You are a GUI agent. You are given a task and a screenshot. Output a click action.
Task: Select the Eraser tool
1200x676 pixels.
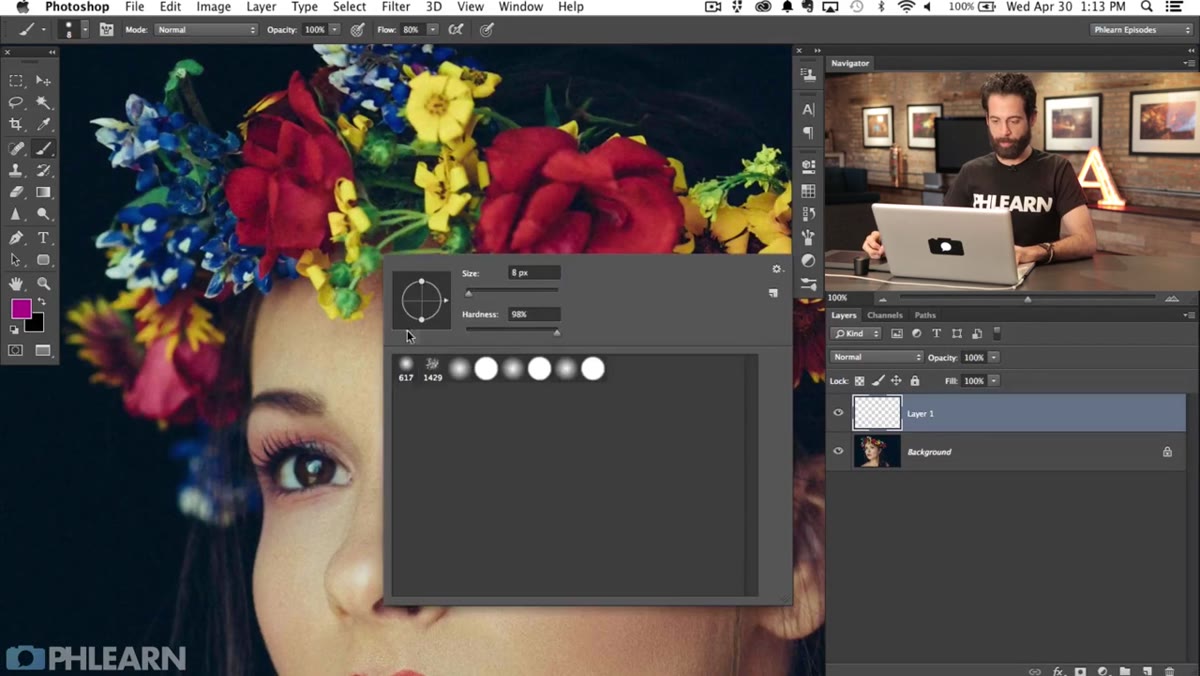click(16, 192)
